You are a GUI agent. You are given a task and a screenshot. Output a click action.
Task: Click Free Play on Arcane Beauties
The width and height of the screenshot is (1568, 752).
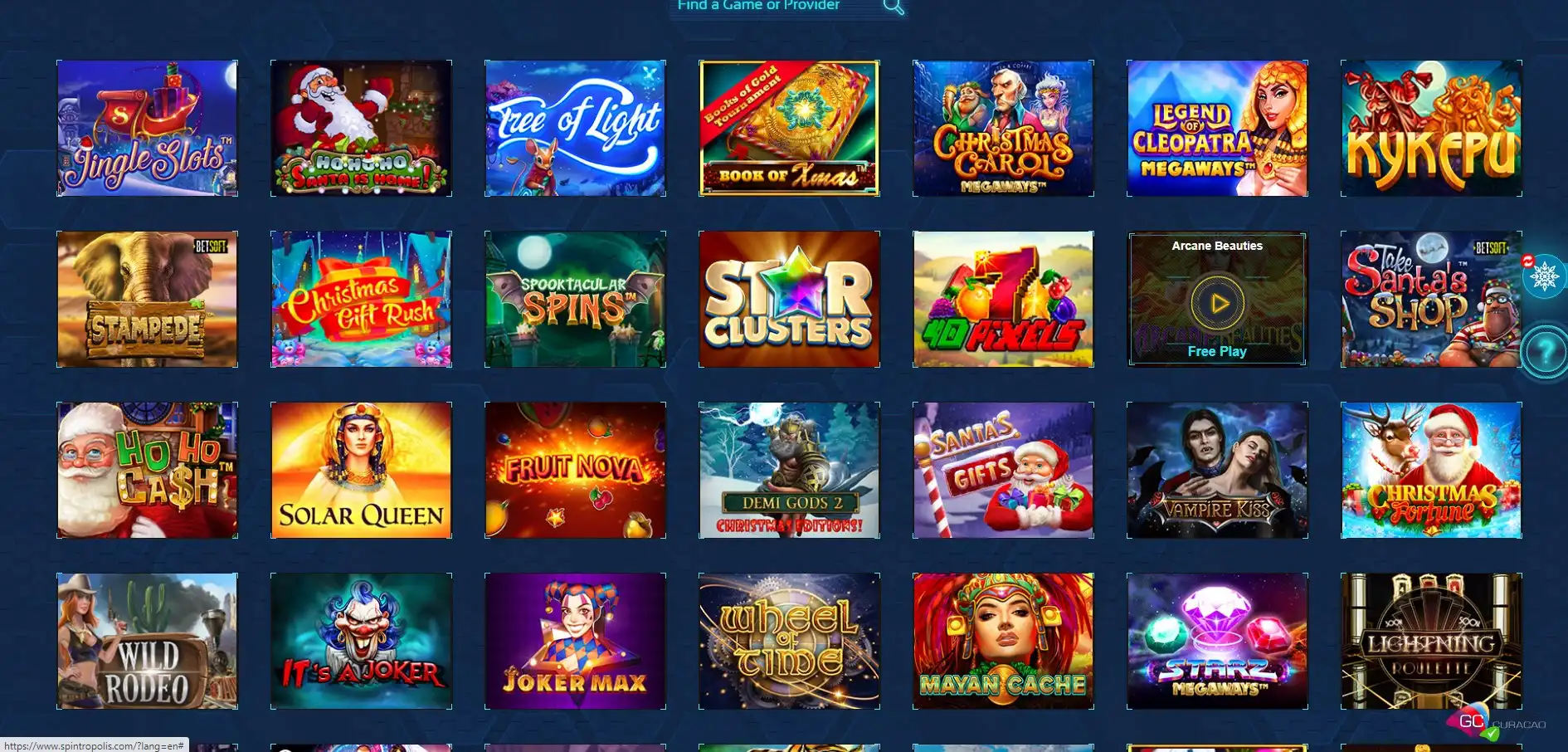(x=1217, y=351)
